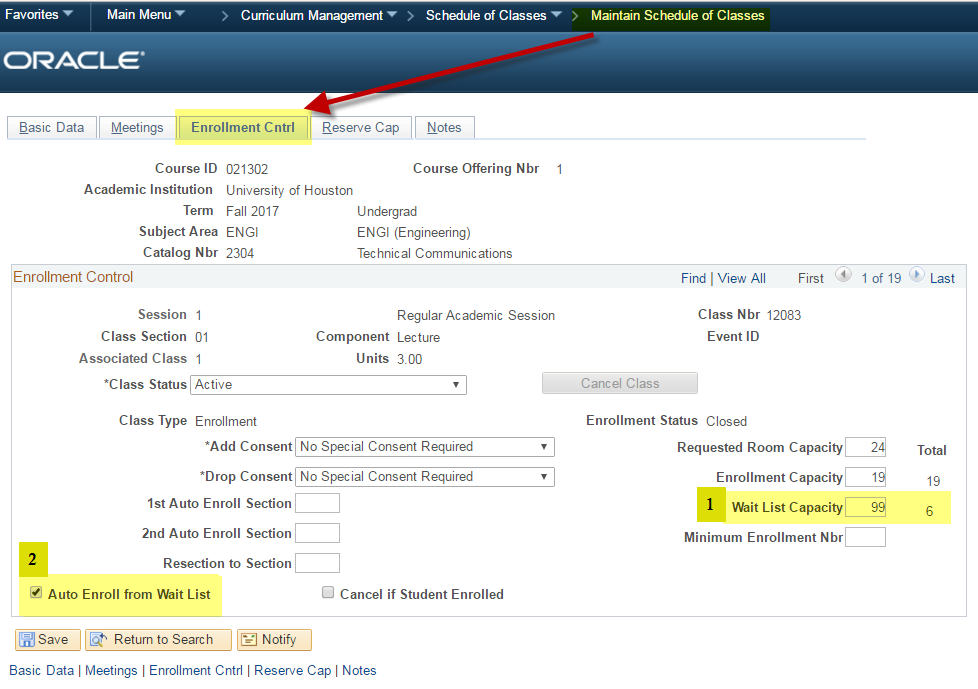Viewport: 978px width, 689px height.
Task: Open the Favorites menu
Action: pyautogui.click(x=39, y=15)
